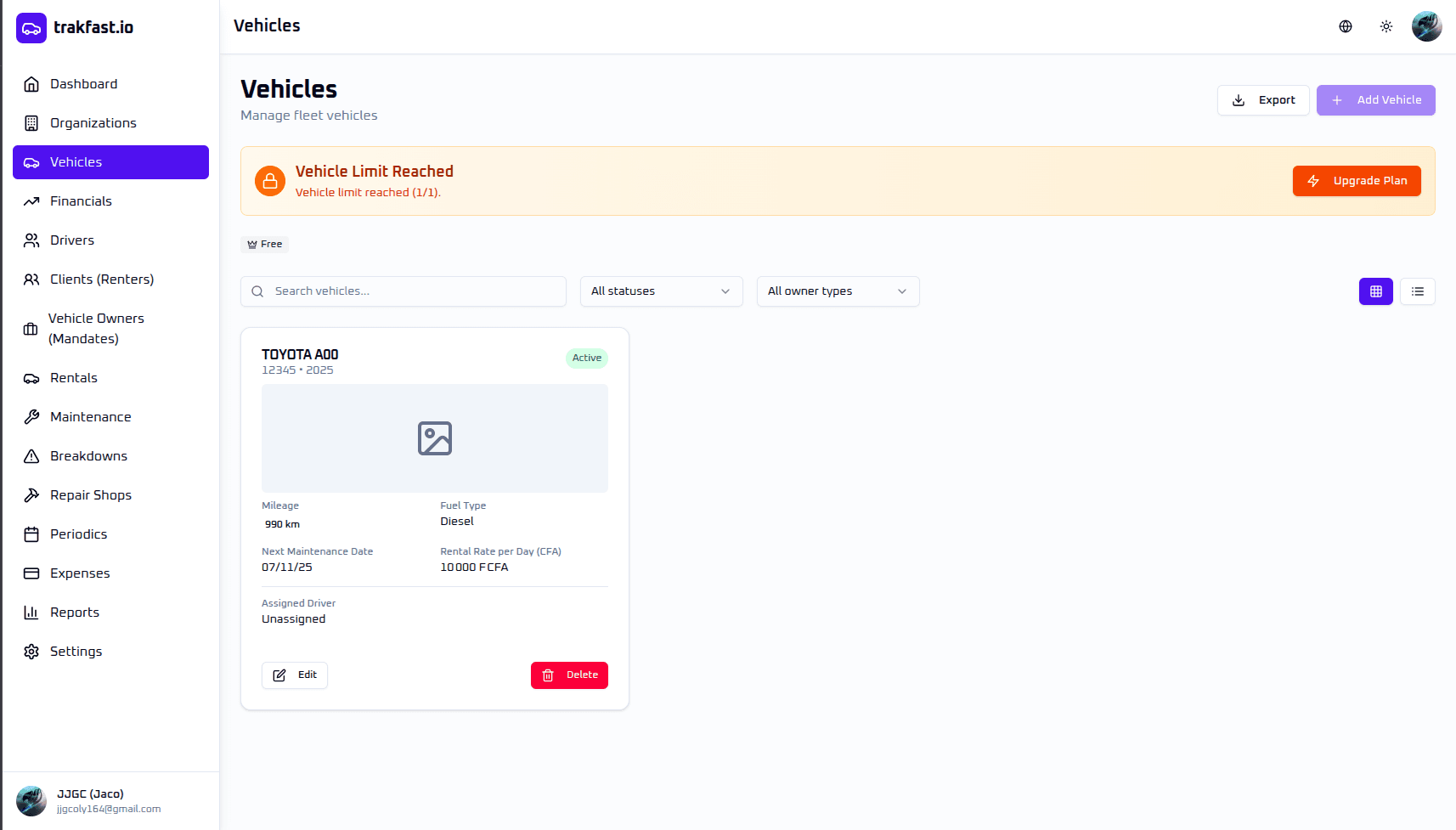
Task: Go to Maintenance in the sidebar
Action: click(90, 417)
